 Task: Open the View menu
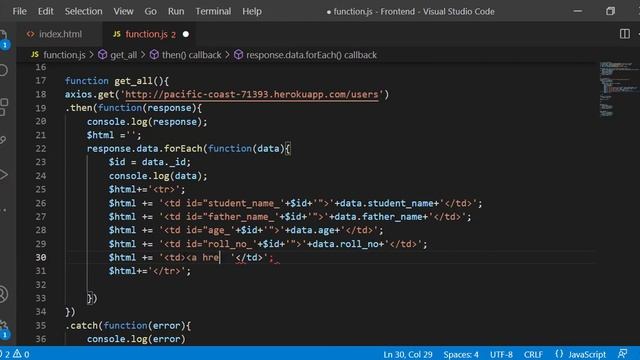click(123, 11)
